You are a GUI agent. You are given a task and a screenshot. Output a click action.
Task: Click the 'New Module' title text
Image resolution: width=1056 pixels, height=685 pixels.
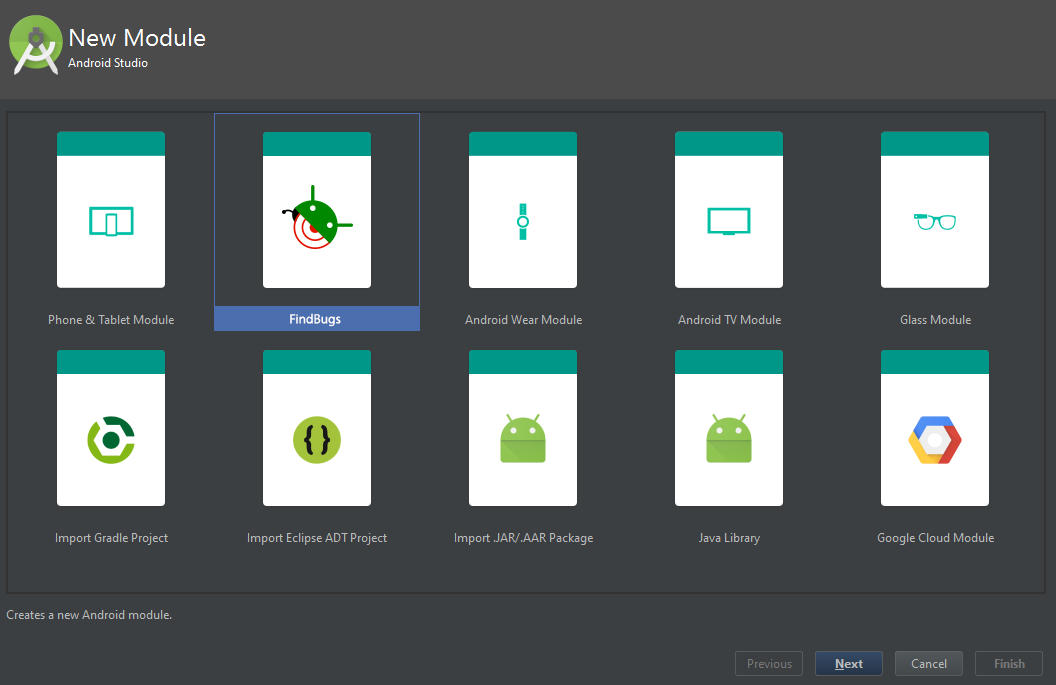(x=137, y=38)
